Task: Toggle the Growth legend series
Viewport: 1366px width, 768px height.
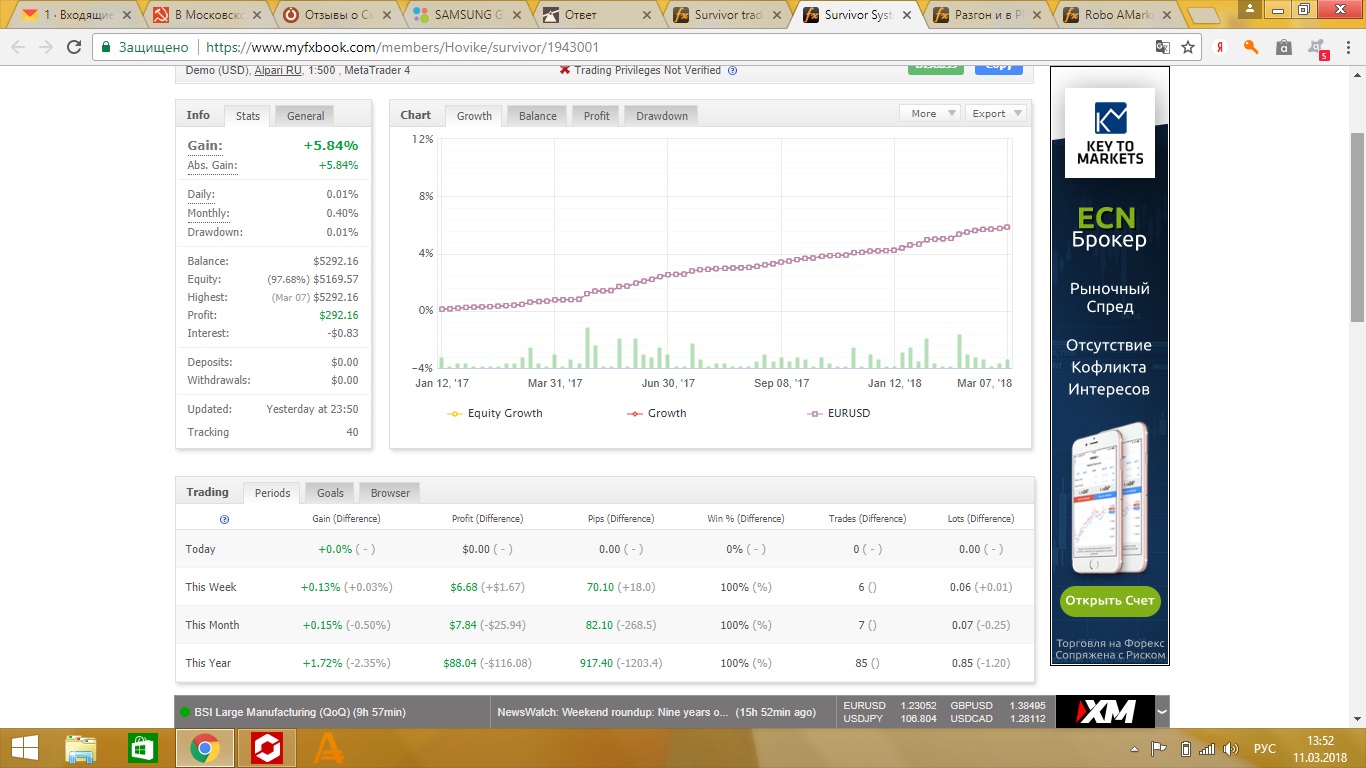Action: (656, 413)
